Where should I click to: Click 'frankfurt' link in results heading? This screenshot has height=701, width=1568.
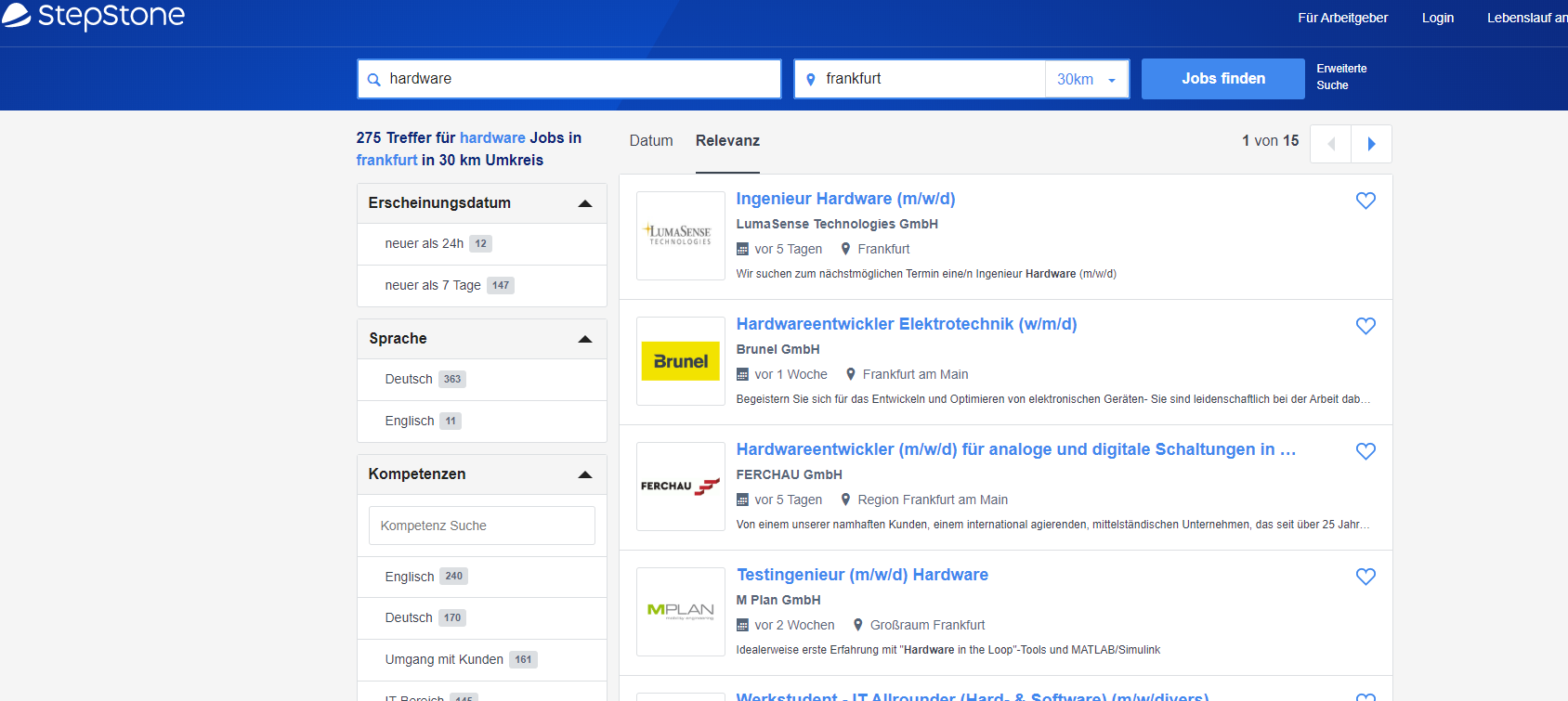[386, 160]
